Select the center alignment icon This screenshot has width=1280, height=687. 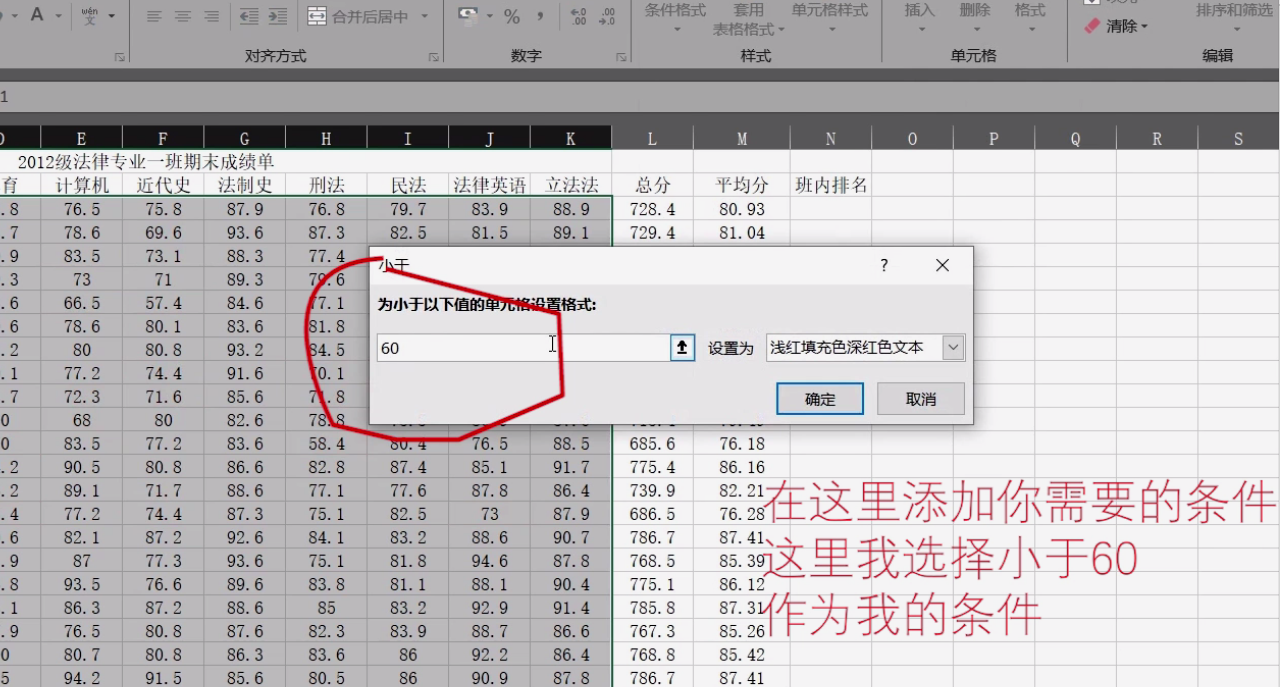(183, 15)
